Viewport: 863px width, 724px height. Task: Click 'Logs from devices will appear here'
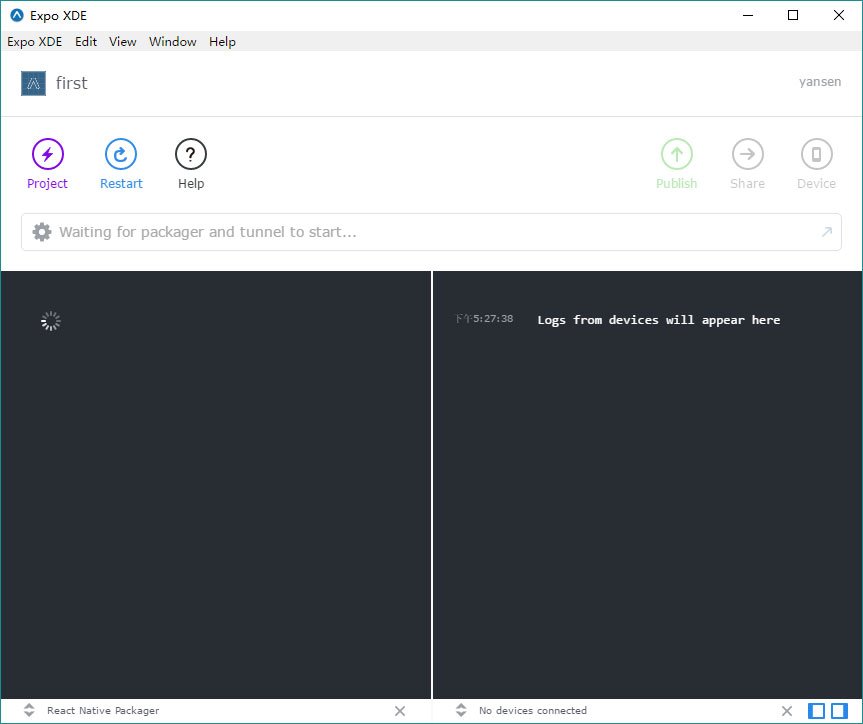(659, 320)
